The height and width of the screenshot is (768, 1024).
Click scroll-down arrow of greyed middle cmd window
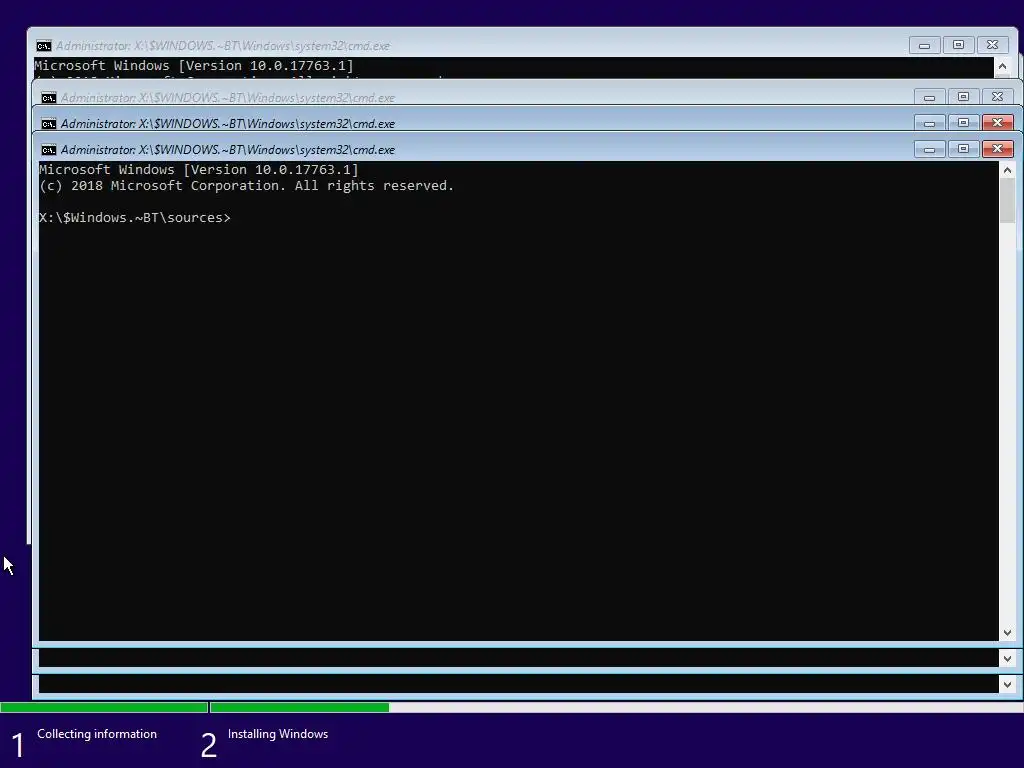pos(1007,684)
